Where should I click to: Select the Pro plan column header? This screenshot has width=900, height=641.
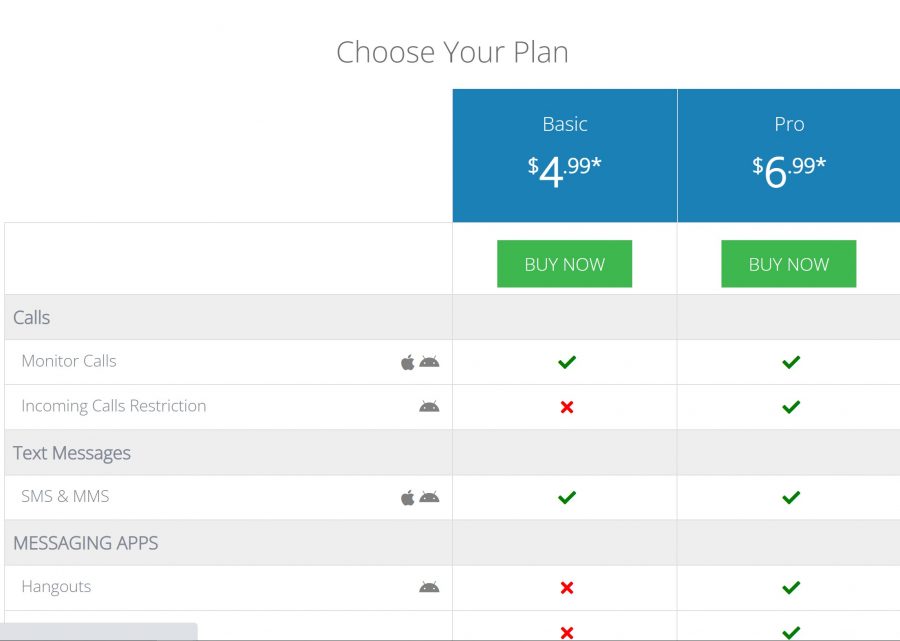tap(789, 124)
